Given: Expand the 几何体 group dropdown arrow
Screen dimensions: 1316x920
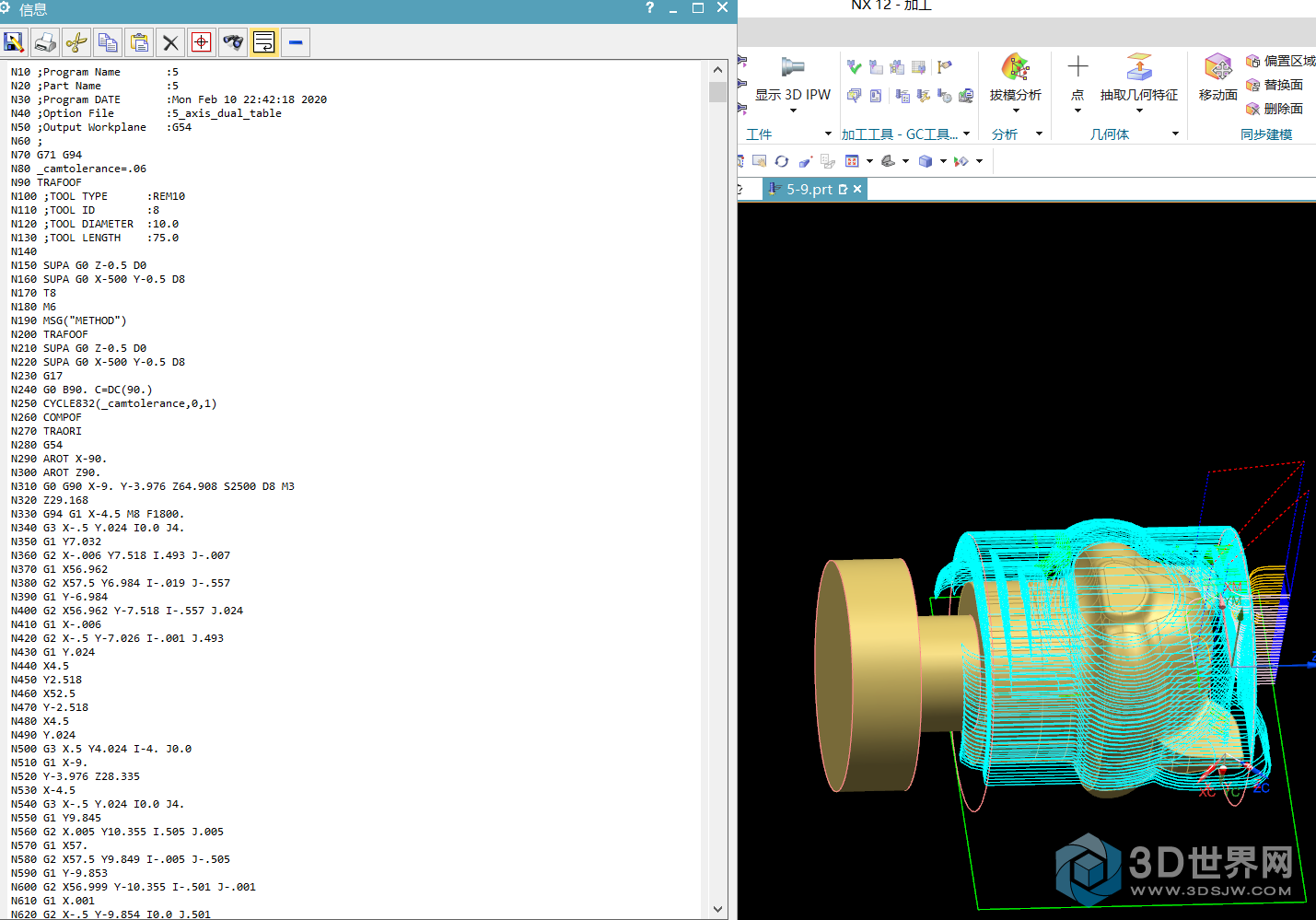Looking at the screenshot, I should click(x=1175, y=134).
